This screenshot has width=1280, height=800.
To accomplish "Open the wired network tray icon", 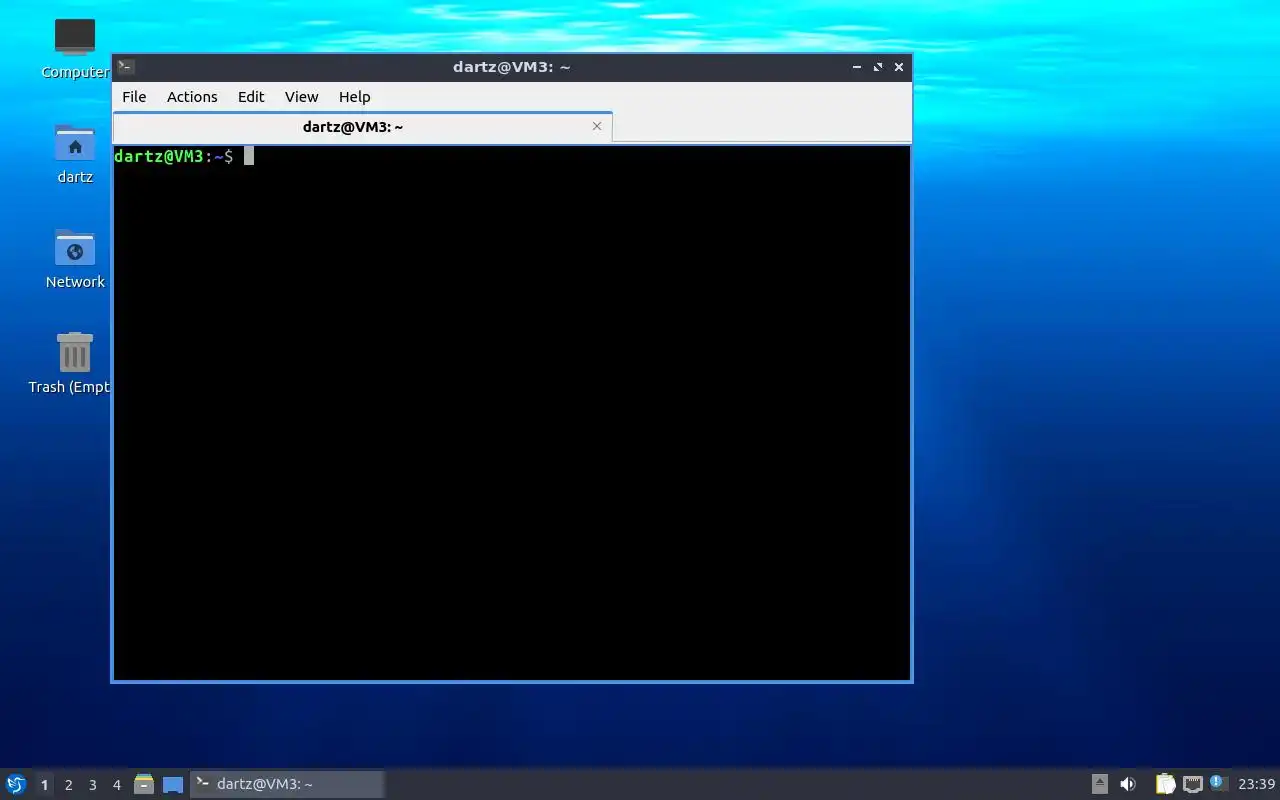I will [x=1193, y=784].
